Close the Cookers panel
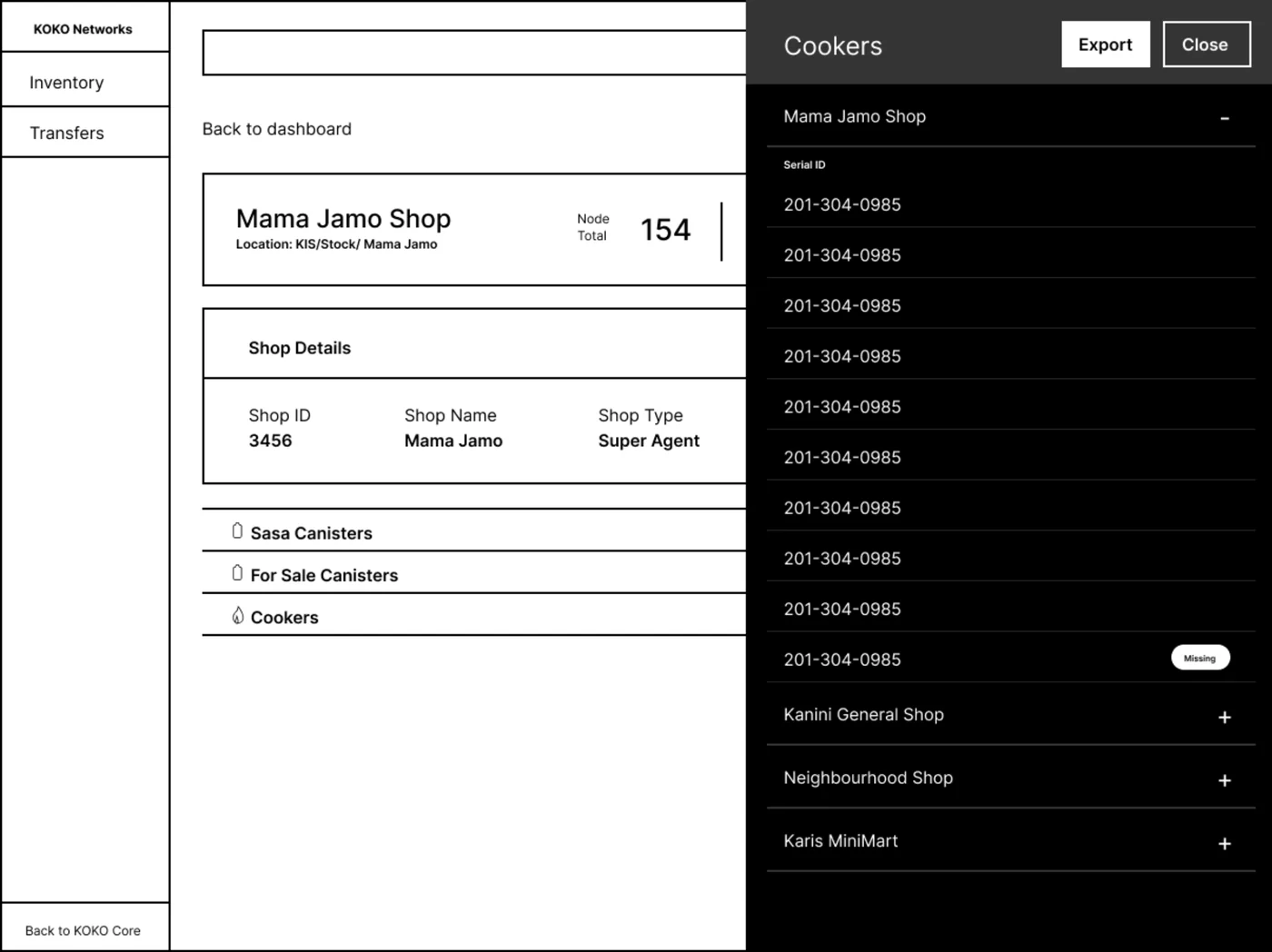Screen dimensions: 1272x952 [1207, 45]
